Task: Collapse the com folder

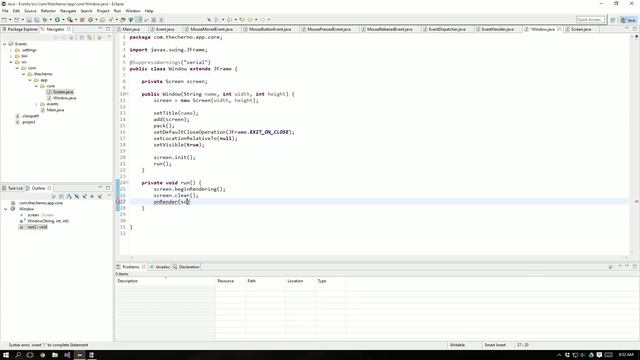Action: point(17,68)
